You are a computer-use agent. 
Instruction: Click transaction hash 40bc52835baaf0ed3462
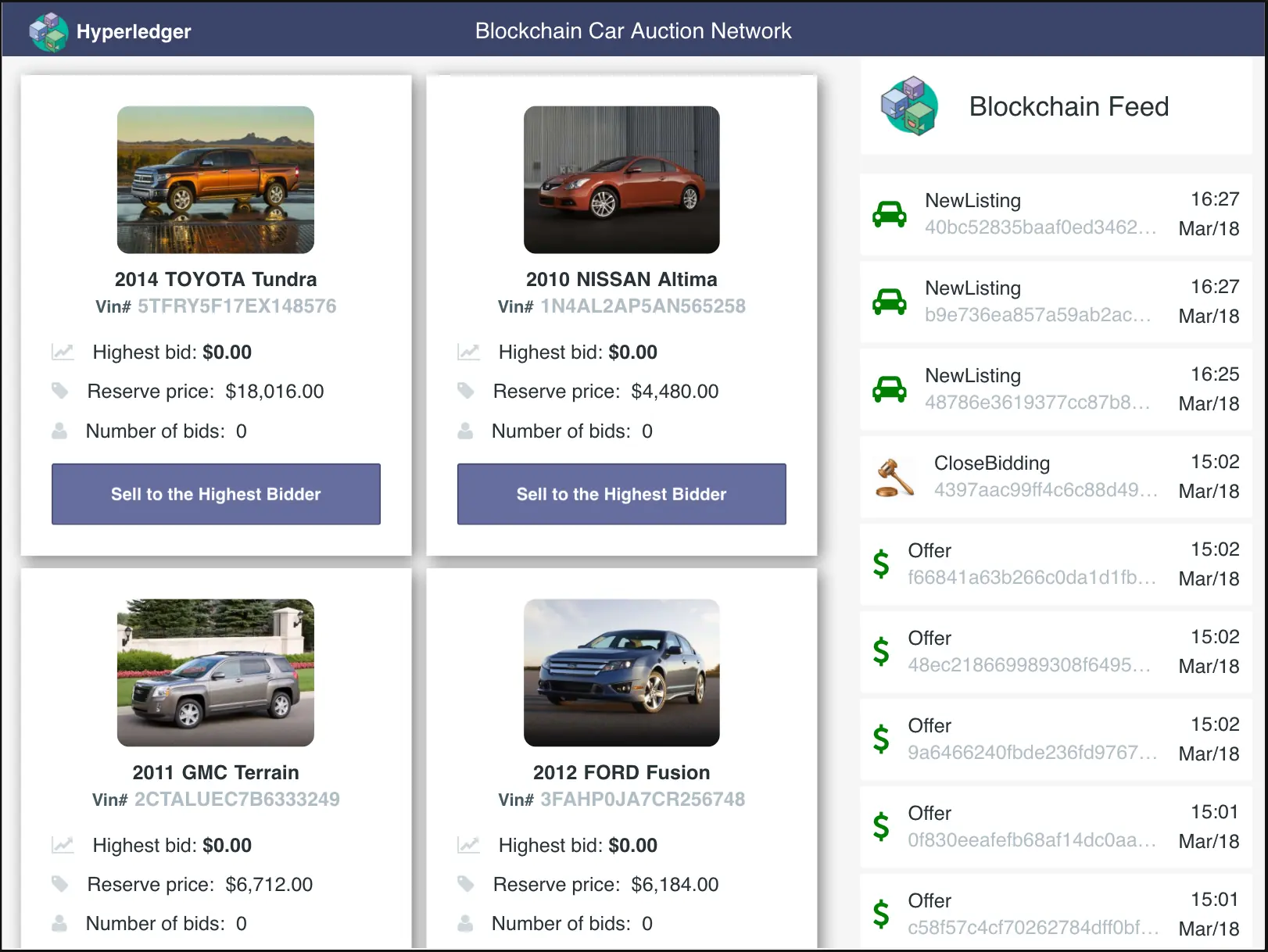pyautogui.click(x=1041, y=227)
